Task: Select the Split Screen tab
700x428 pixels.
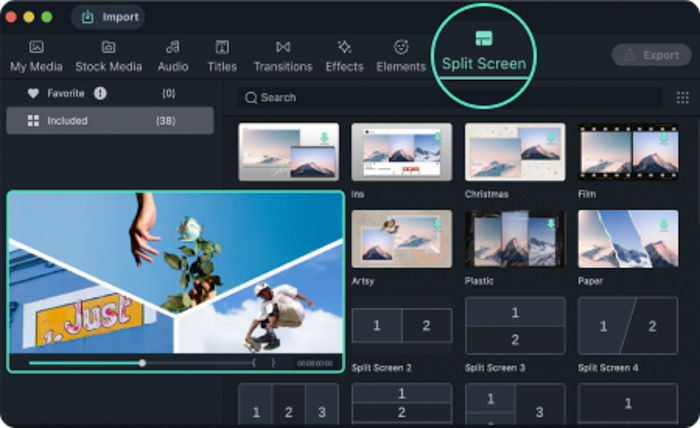Action: click(484, 52)
